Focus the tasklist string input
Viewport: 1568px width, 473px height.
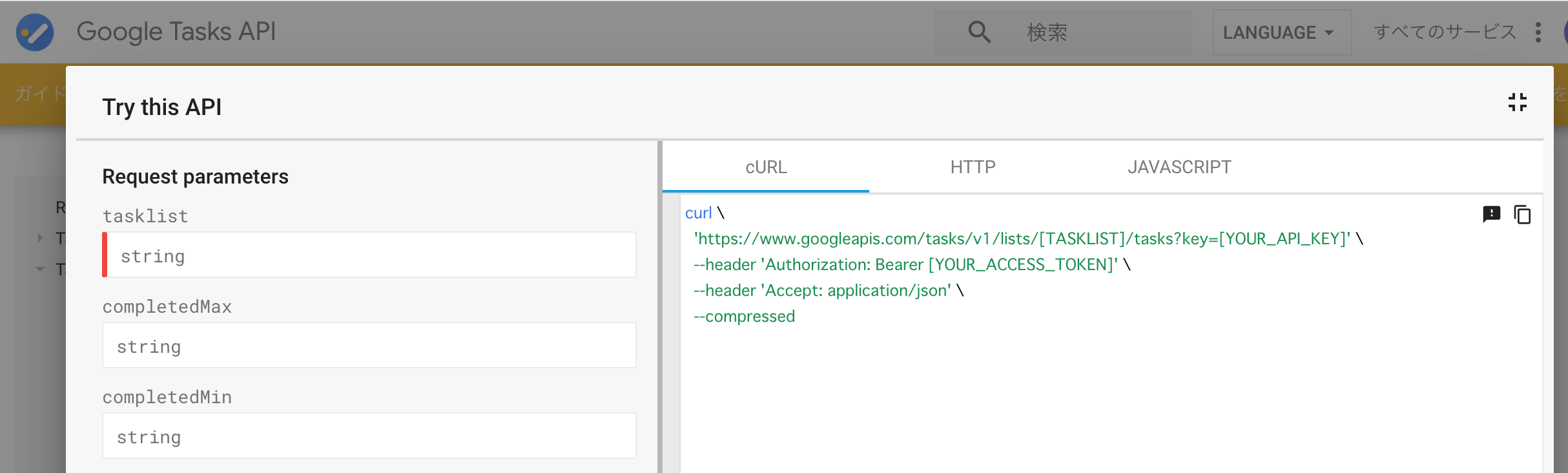tap(371, 255)
